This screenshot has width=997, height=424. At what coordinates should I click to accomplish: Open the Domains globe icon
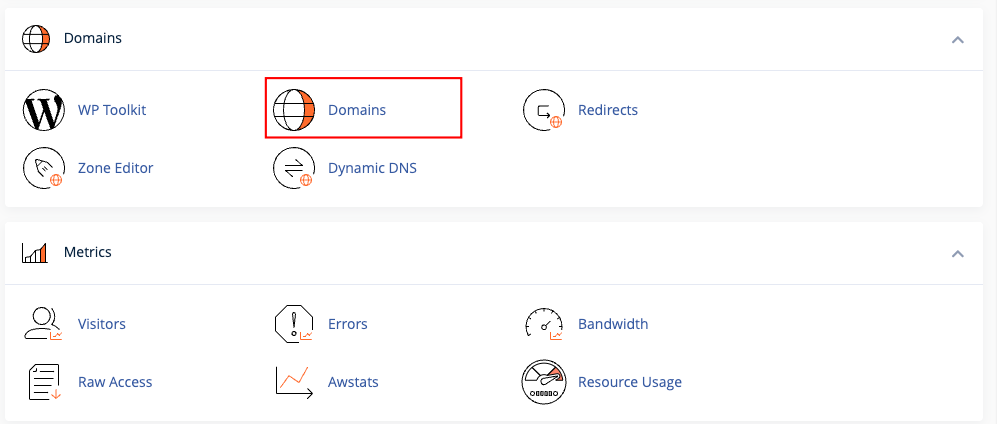point(294,110)
